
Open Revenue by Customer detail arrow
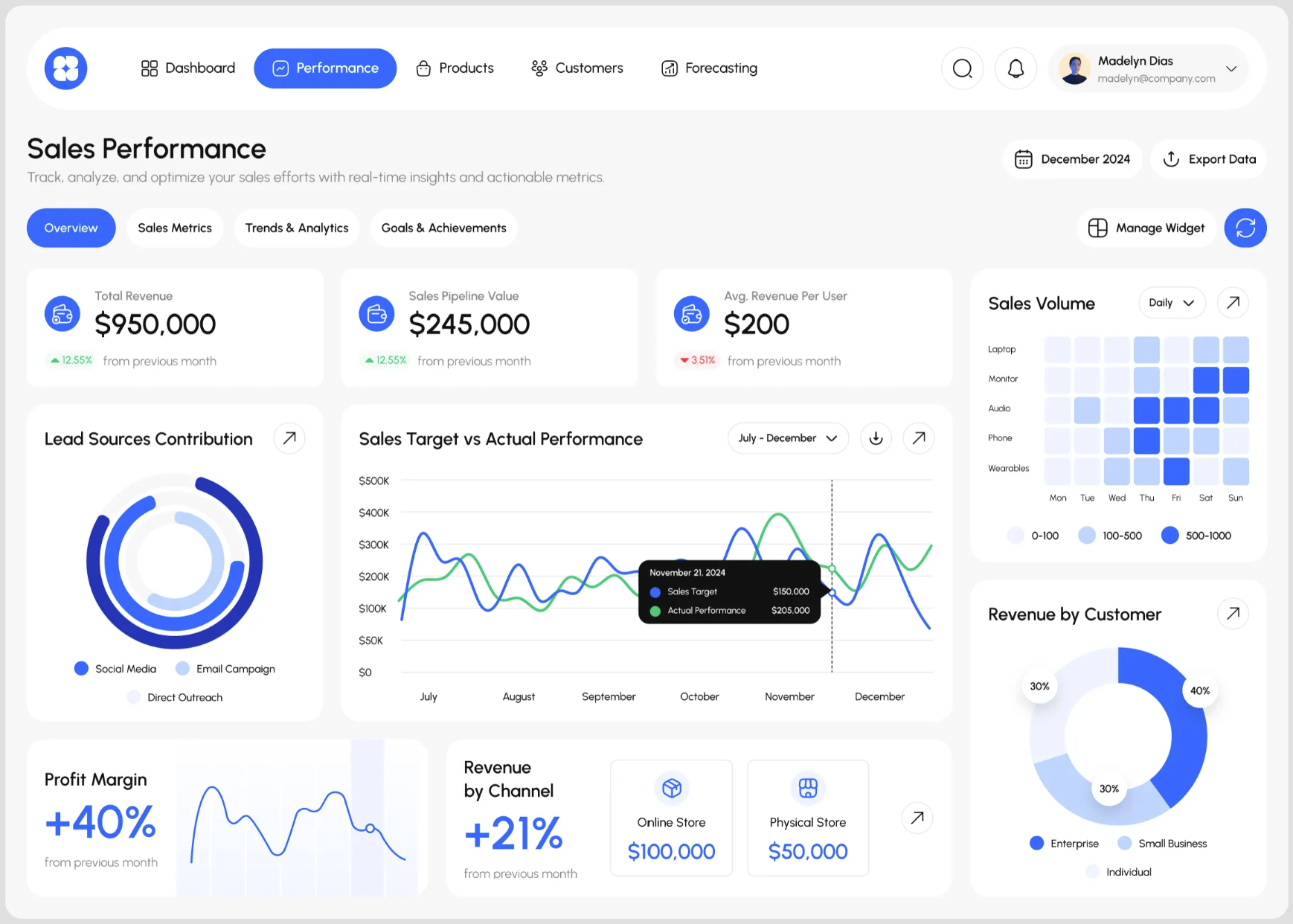1233,614
